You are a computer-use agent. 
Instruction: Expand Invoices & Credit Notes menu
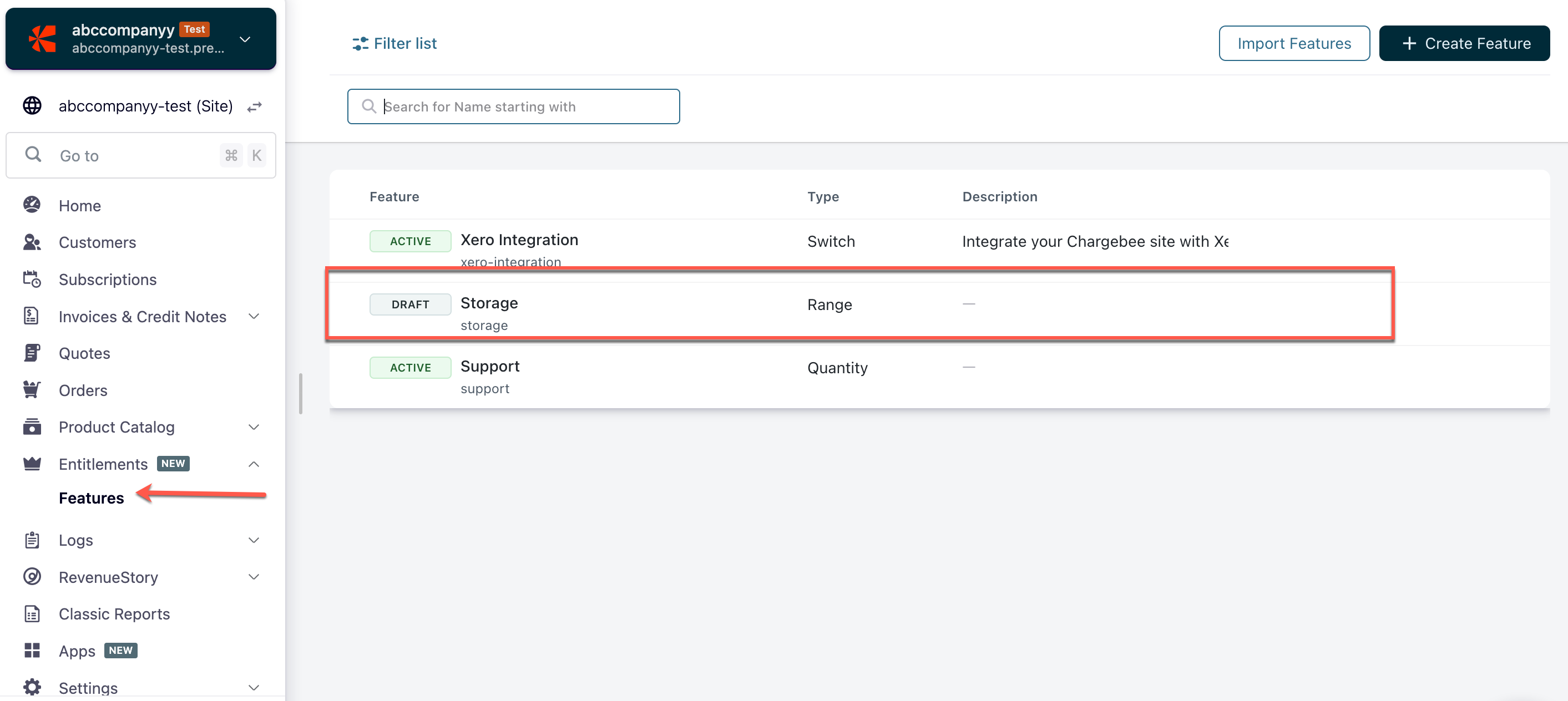254,317
